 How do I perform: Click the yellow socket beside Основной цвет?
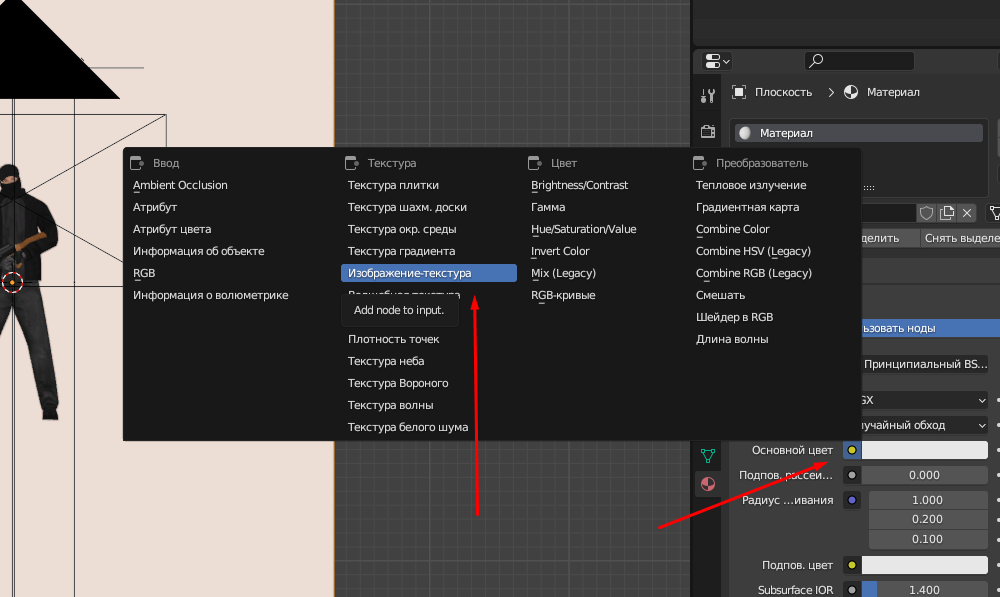(852, 451)
